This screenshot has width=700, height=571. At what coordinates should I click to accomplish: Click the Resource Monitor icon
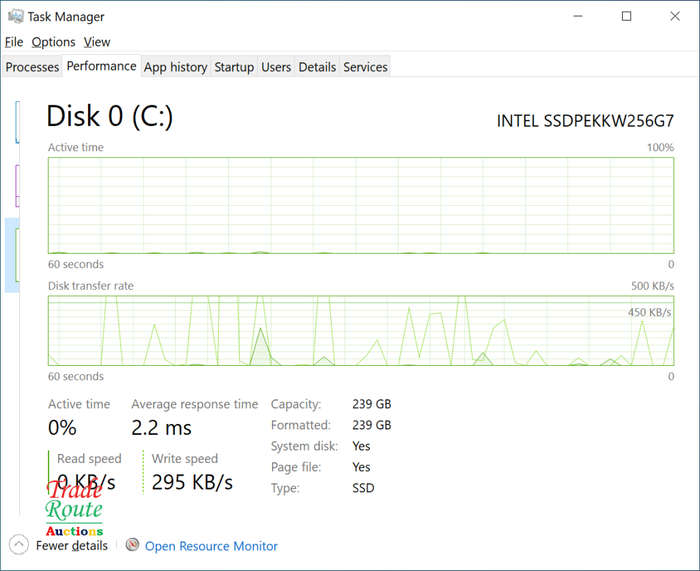(x=132, y=545)
